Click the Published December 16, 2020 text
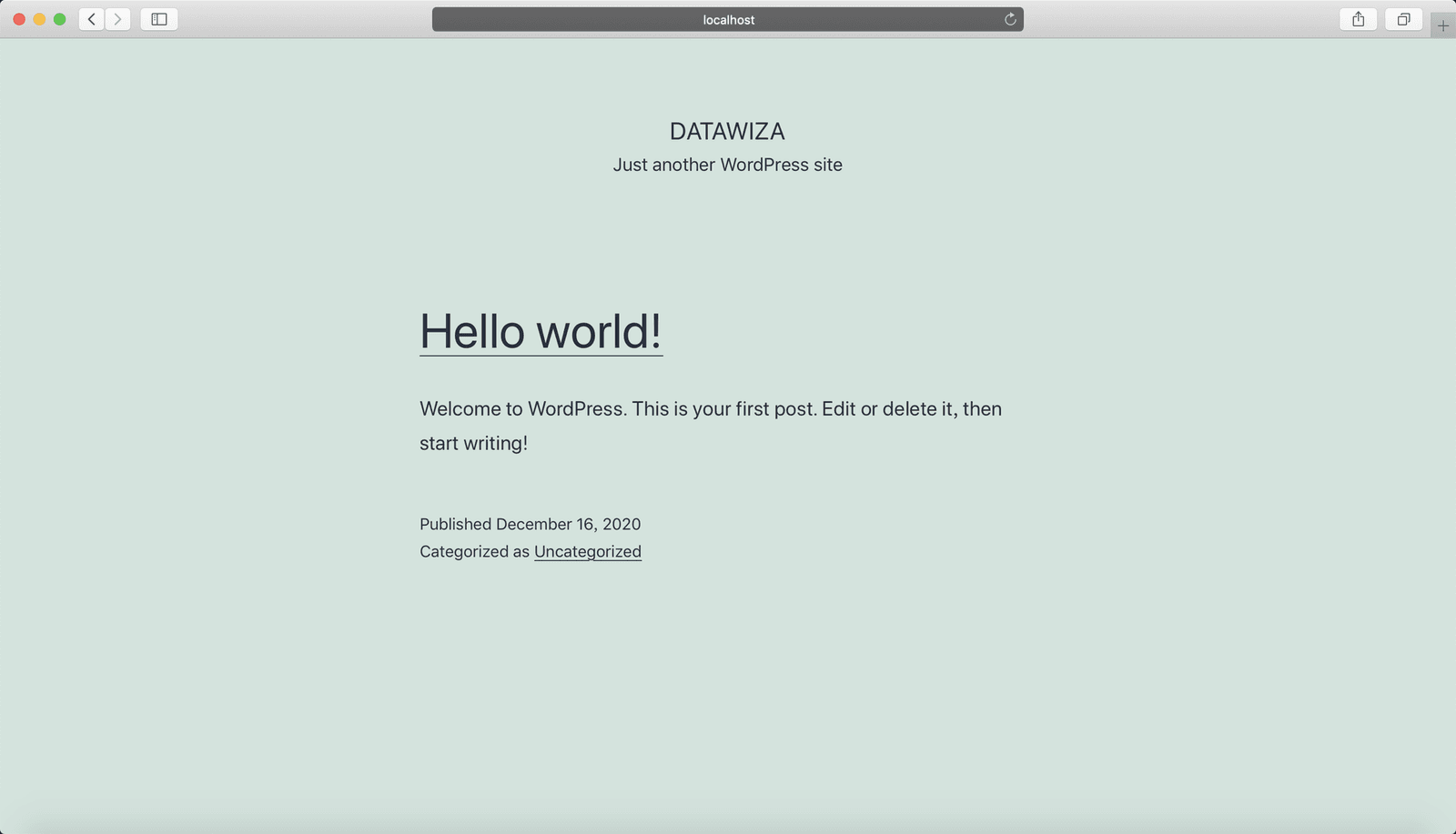Viewport: 1456px width, 834px height. coord(530,524)
